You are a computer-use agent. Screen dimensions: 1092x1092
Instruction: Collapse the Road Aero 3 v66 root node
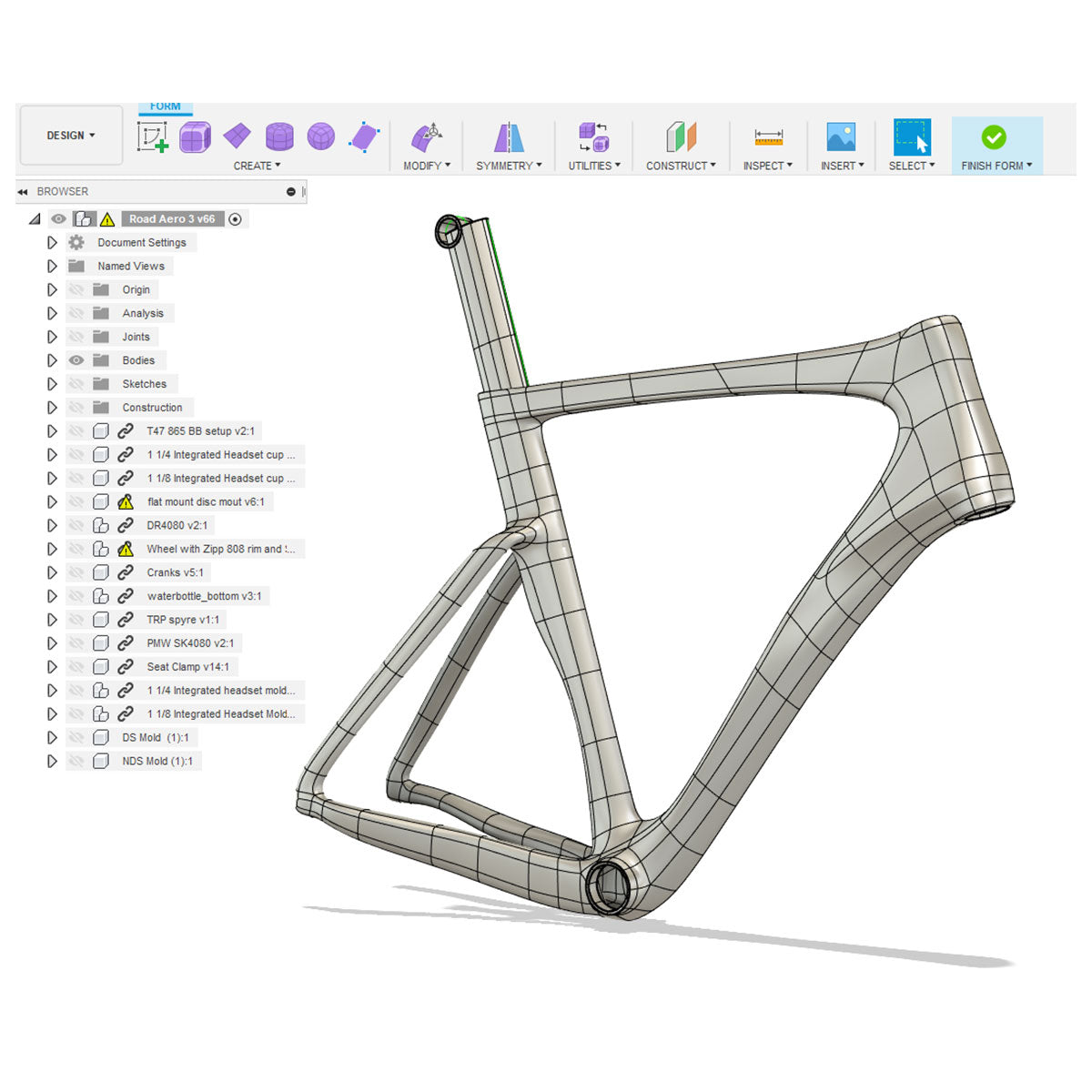tap(35, 219)
